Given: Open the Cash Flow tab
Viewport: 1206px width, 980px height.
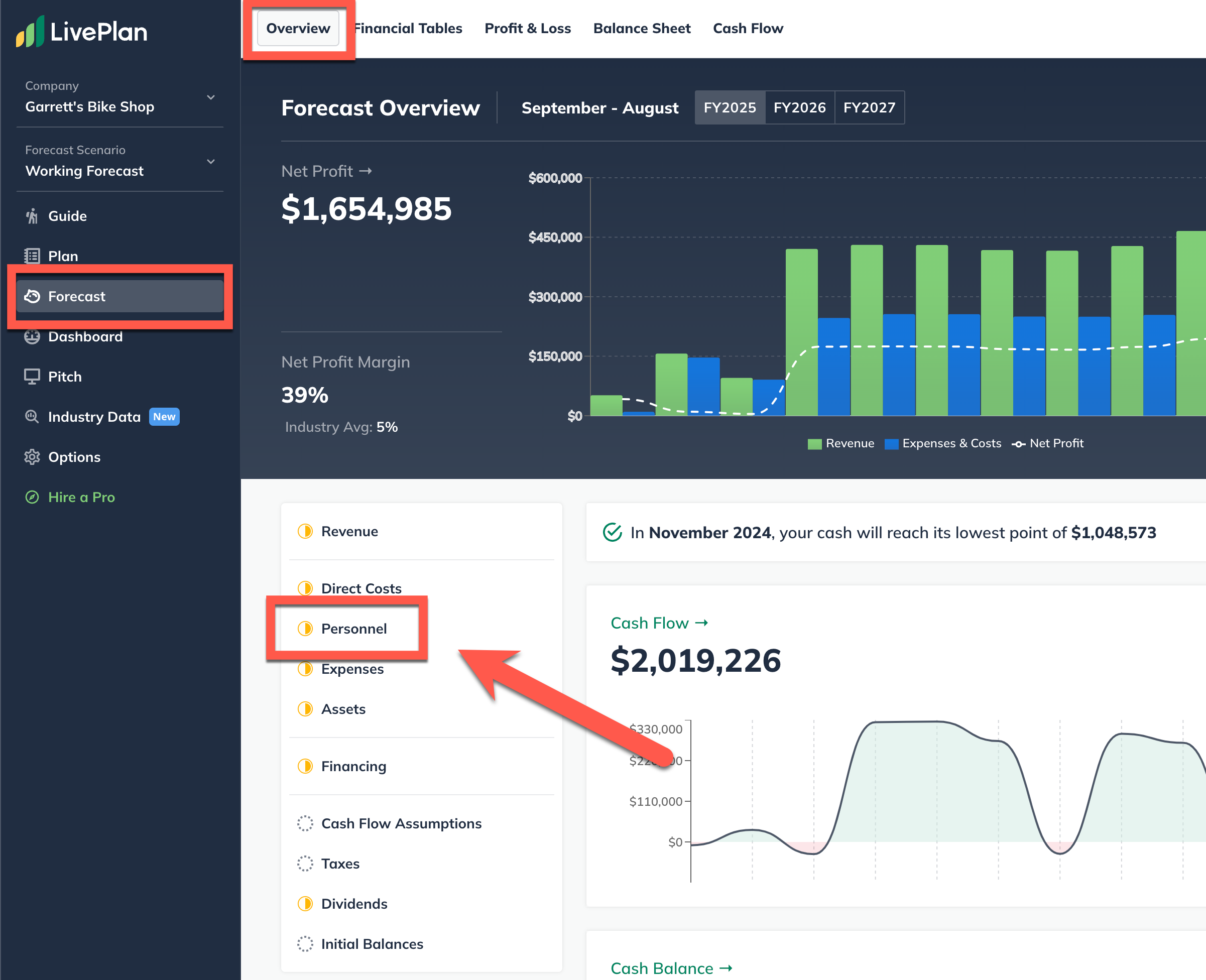Looking at the screenshot, I should pos(748,28).
